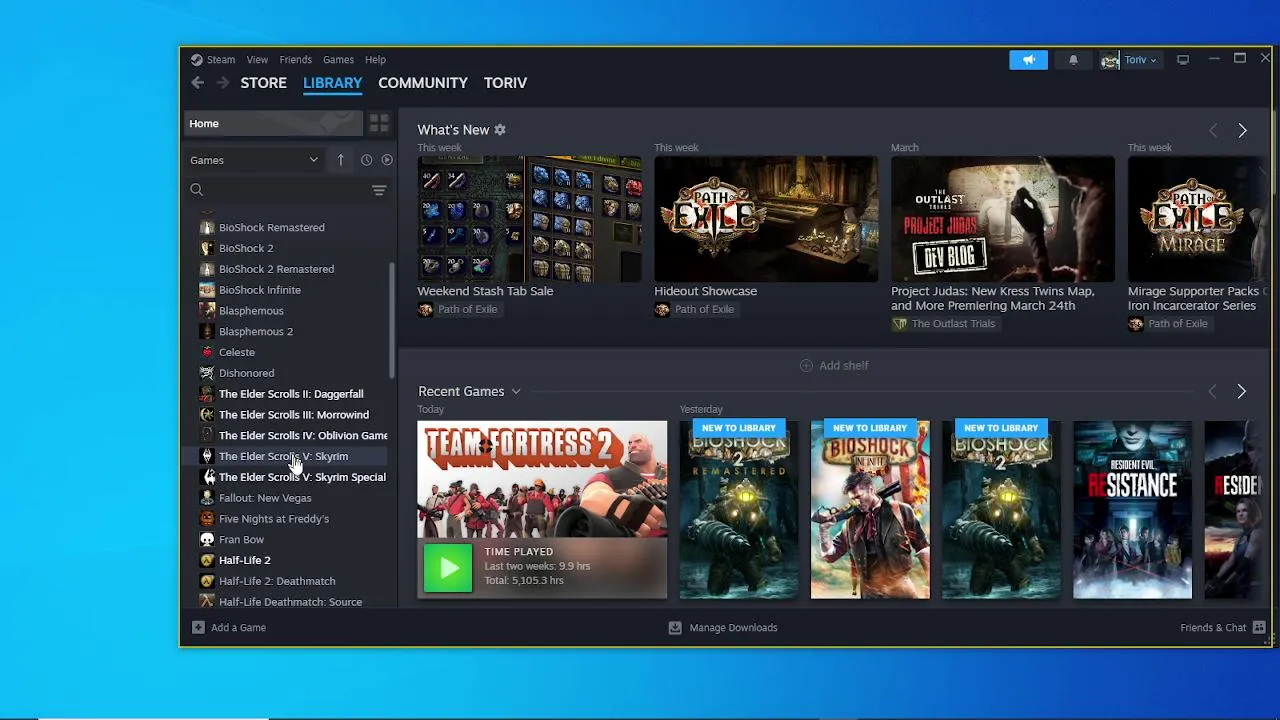Click the Add shelf button
The height and width of the screenshot is (720, 1280).
(x=834, y=366)
